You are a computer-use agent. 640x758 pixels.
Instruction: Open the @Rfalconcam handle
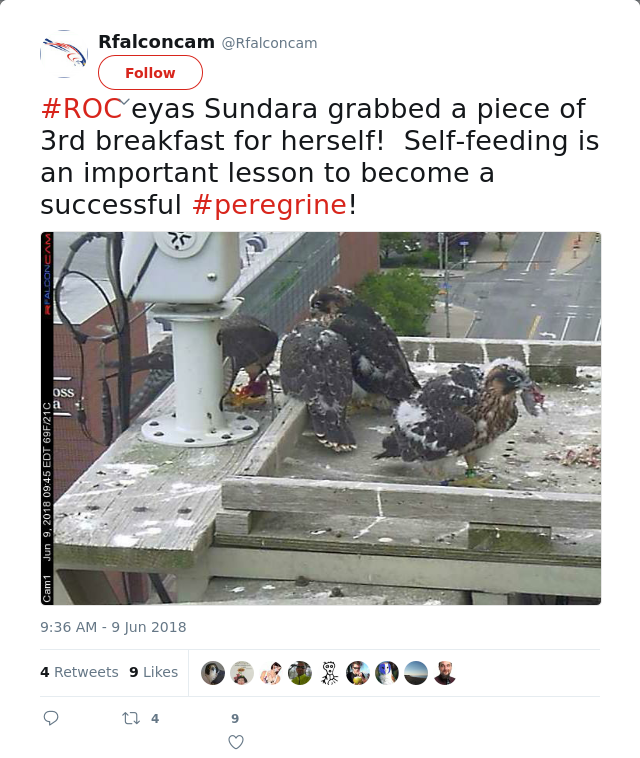(269, 43)
